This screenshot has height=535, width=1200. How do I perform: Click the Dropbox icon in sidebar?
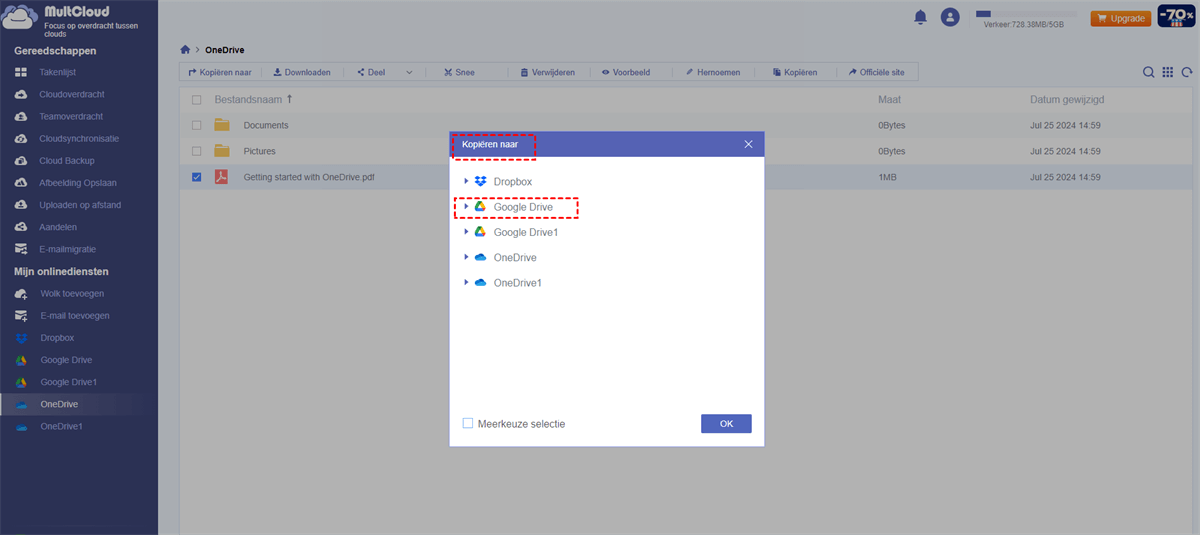(x=21, y=338)
